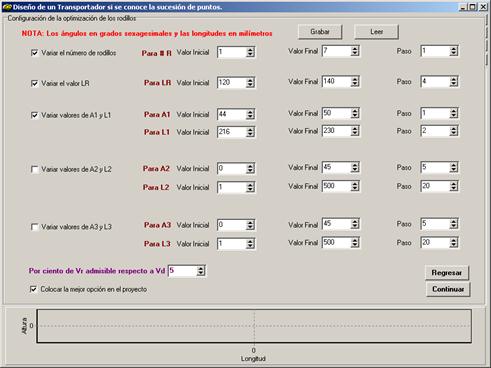Screen dimensions: 491x368
Task: Step the Para A1 Valor Inicial spinner
Action: pyautogui.click(x=250, y=114)
